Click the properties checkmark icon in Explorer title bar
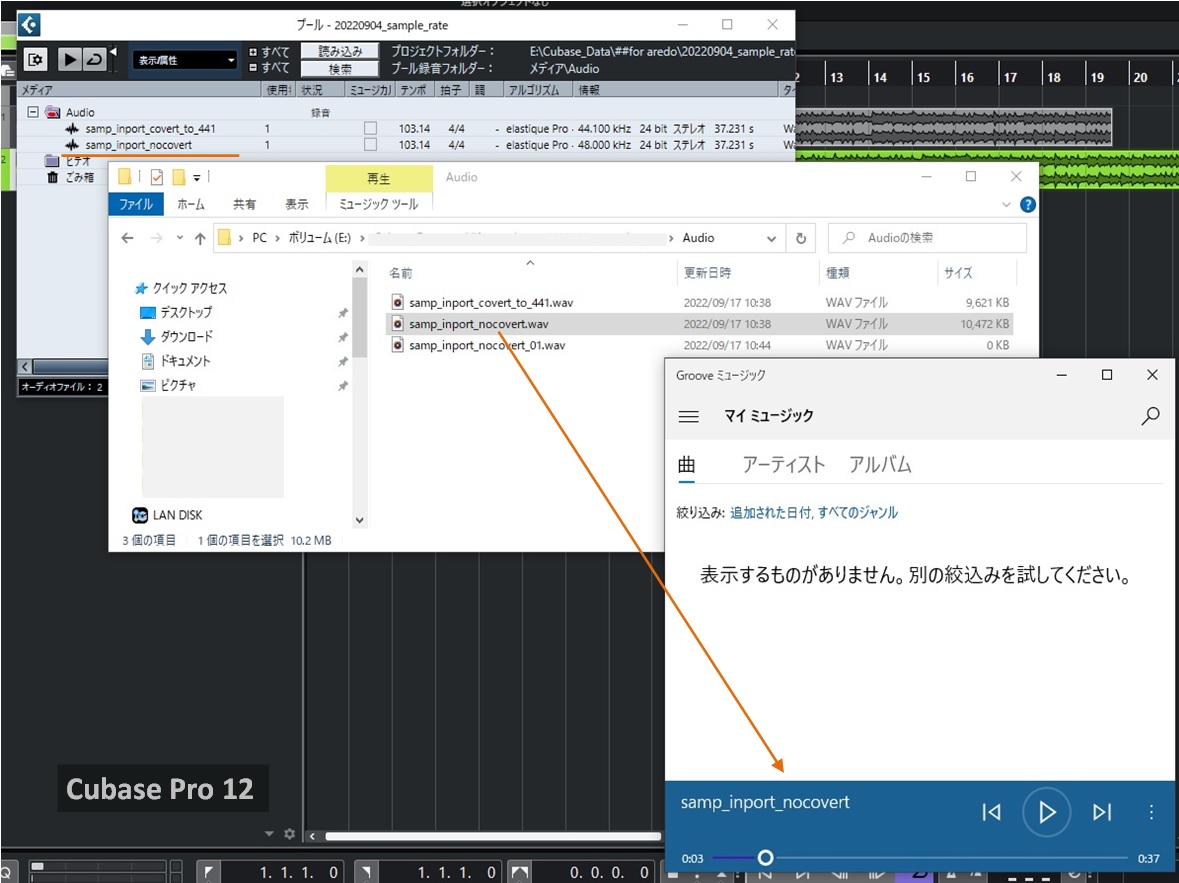The height and width of the screenshot is (883, 1179). [156, 178]
